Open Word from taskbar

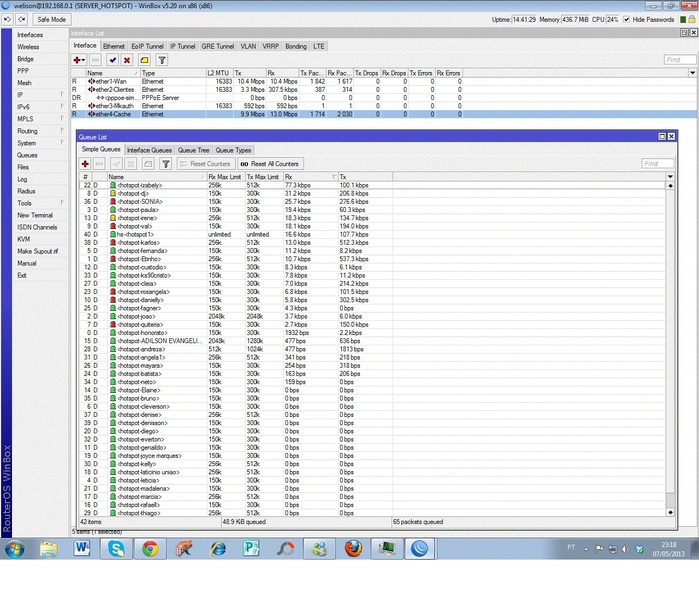click(x=82, y=549)
